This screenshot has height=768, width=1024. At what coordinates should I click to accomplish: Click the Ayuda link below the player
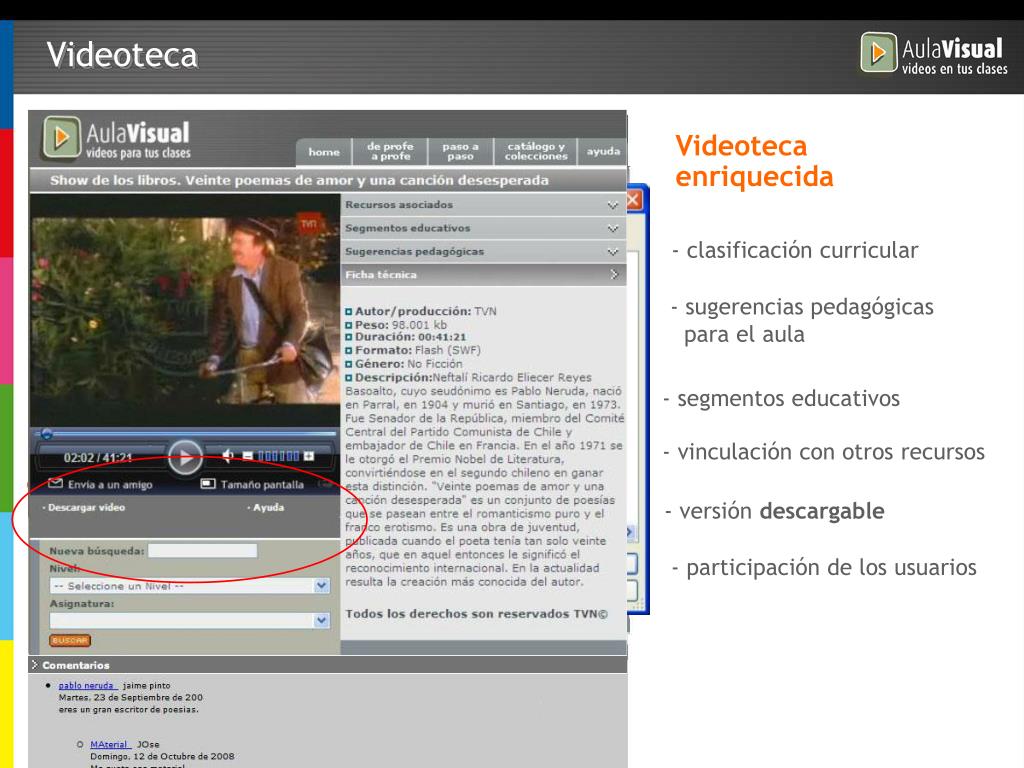point(266,507)
